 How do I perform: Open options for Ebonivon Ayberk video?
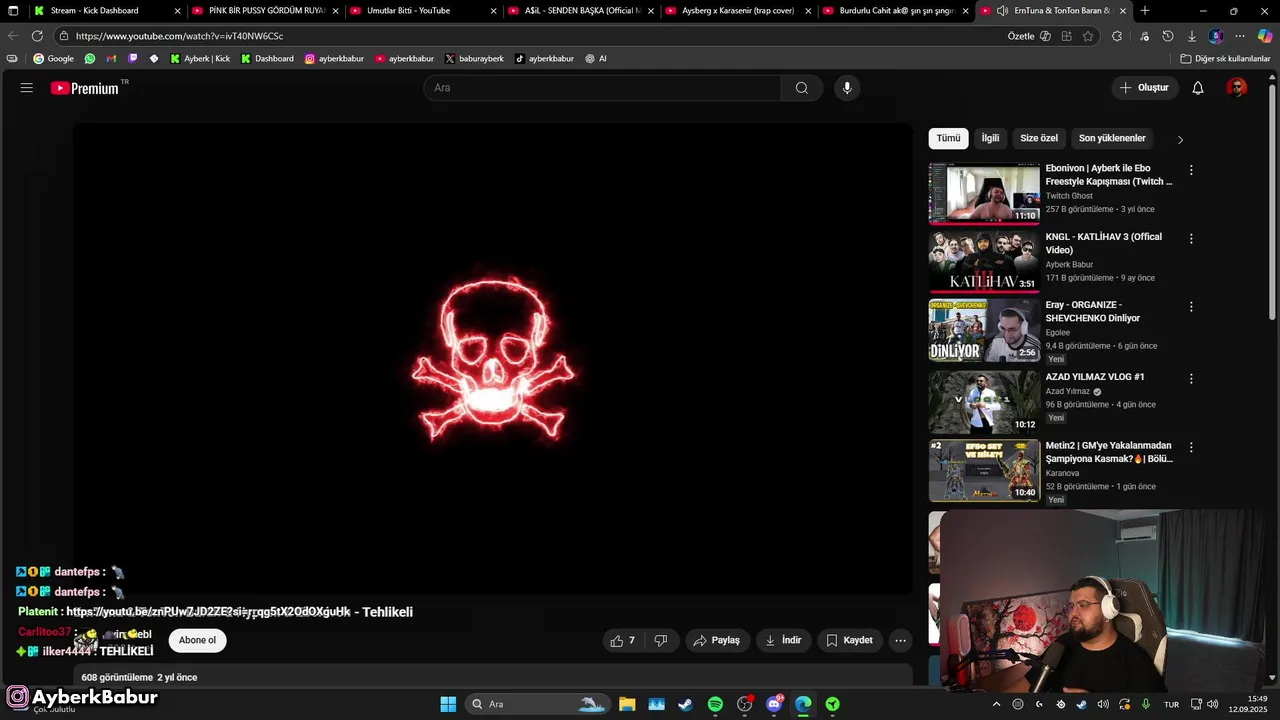click(x=1191, y=170)
